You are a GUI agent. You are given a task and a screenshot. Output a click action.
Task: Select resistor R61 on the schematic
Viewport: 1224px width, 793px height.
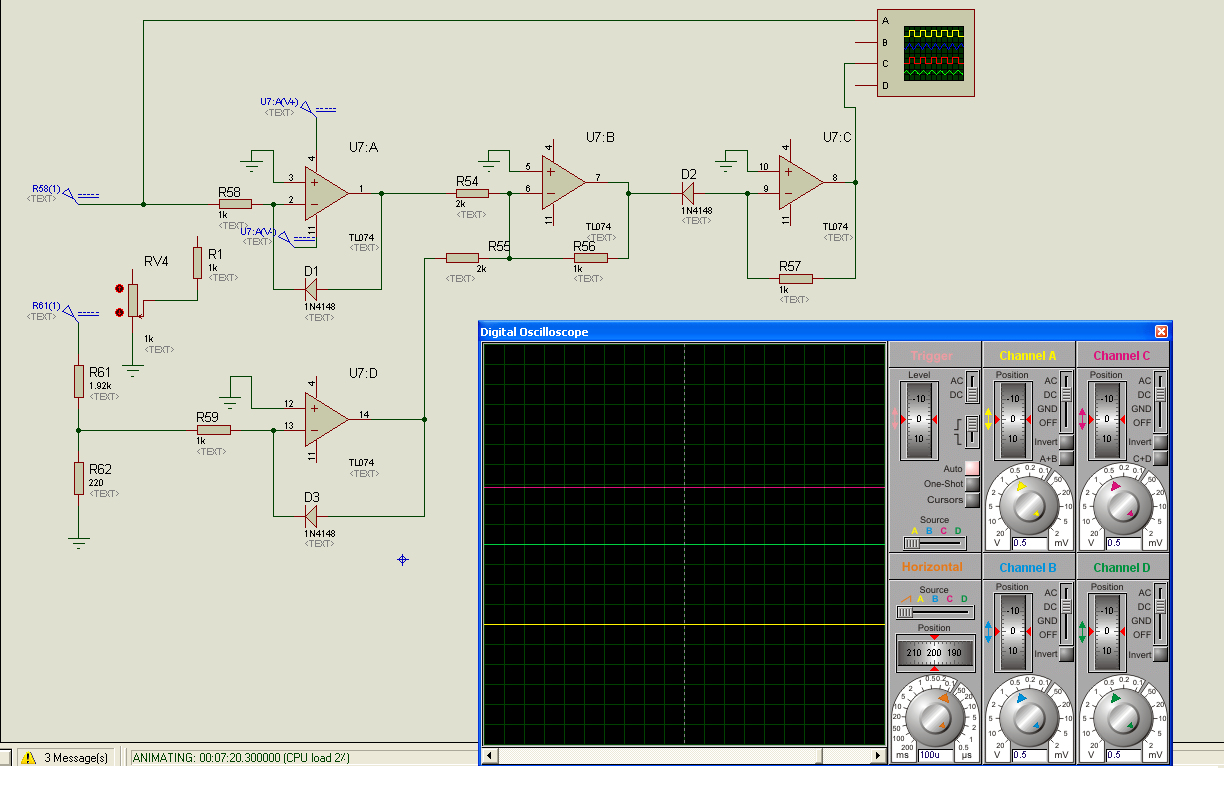click(x=78, y=381)
